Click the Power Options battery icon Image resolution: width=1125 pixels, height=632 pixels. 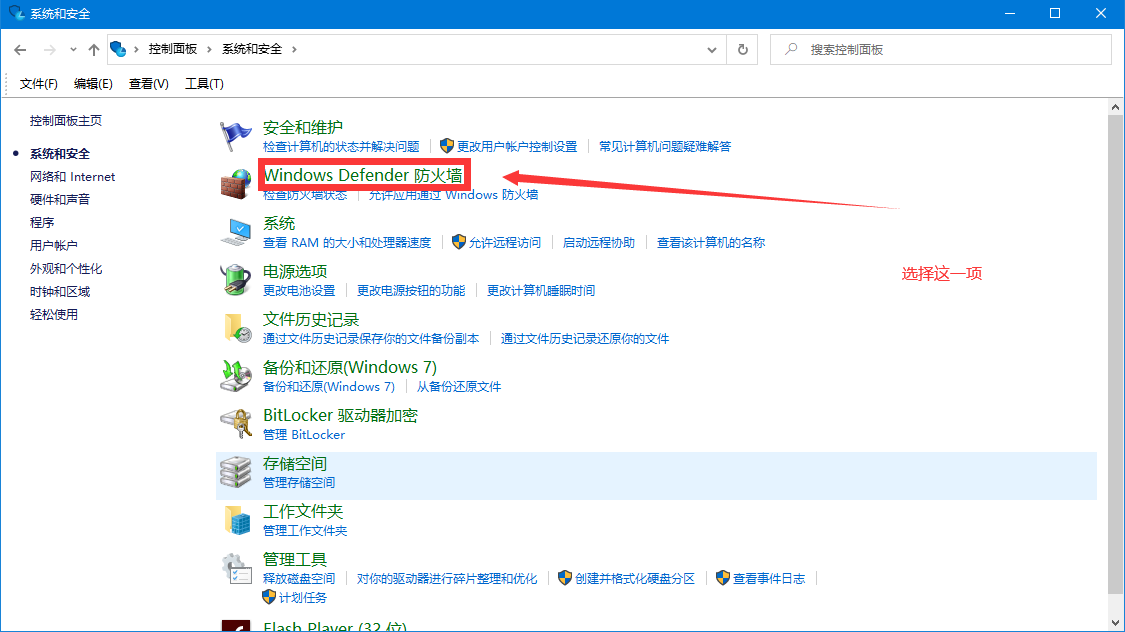(235, 280)
